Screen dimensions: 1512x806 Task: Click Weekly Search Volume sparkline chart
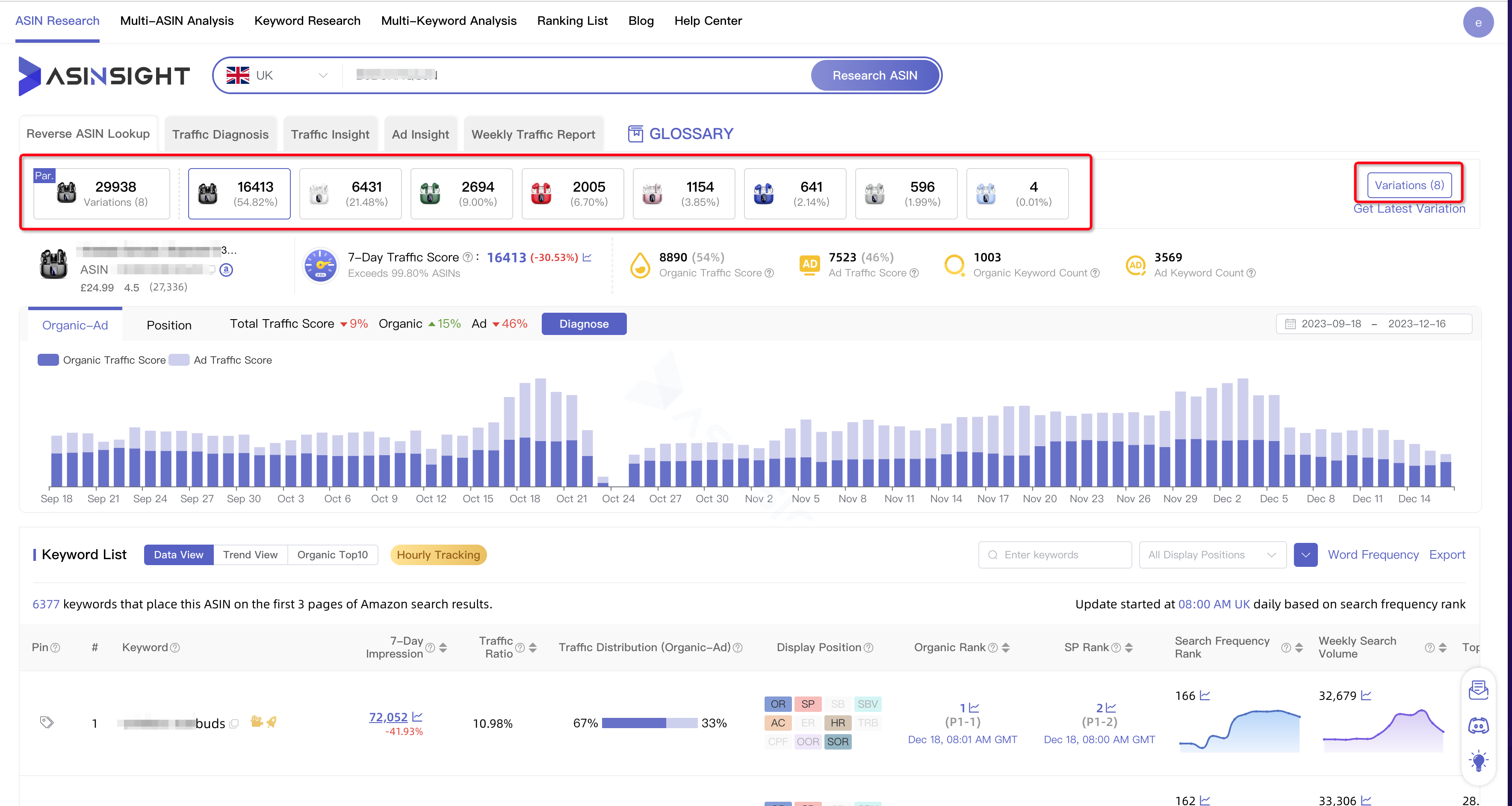point(1383,731)
